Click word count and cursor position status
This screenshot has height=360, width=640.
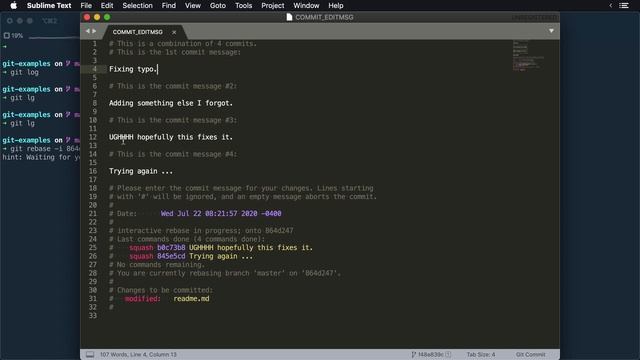[138, 354]
